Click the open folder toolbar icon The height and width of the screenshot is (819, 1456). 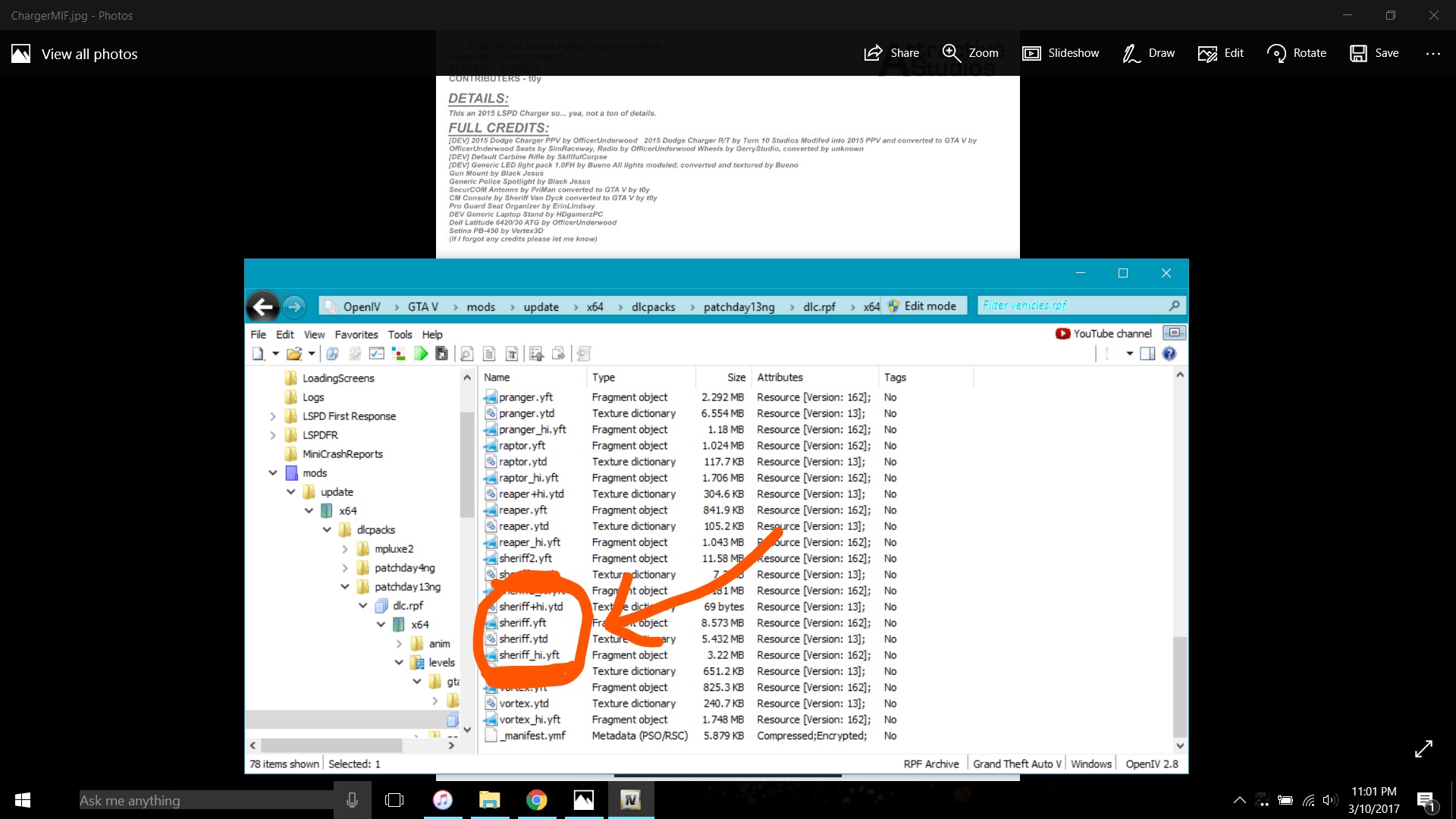coord(294,354)
